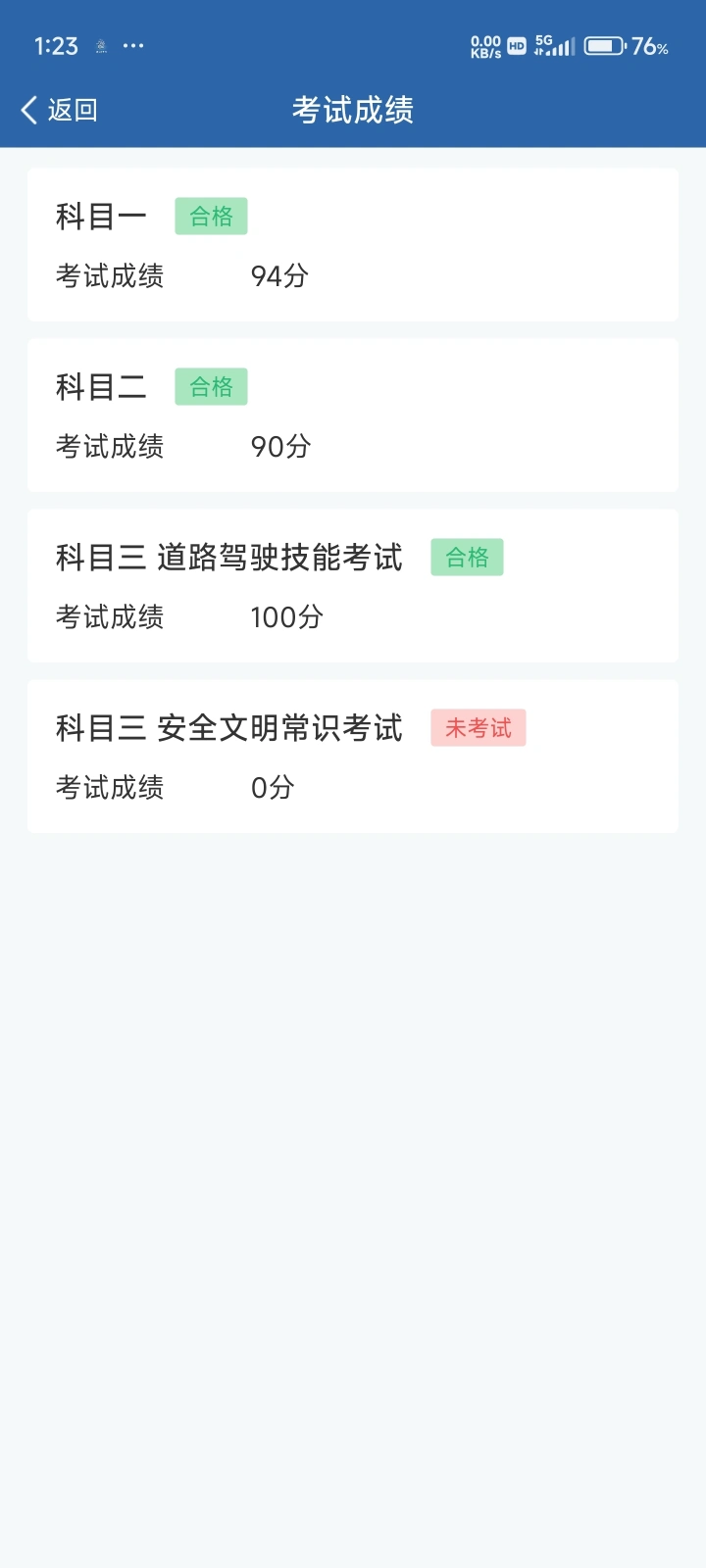
Task: Tap the HD indicator icon
Action: tap(517, 46)
